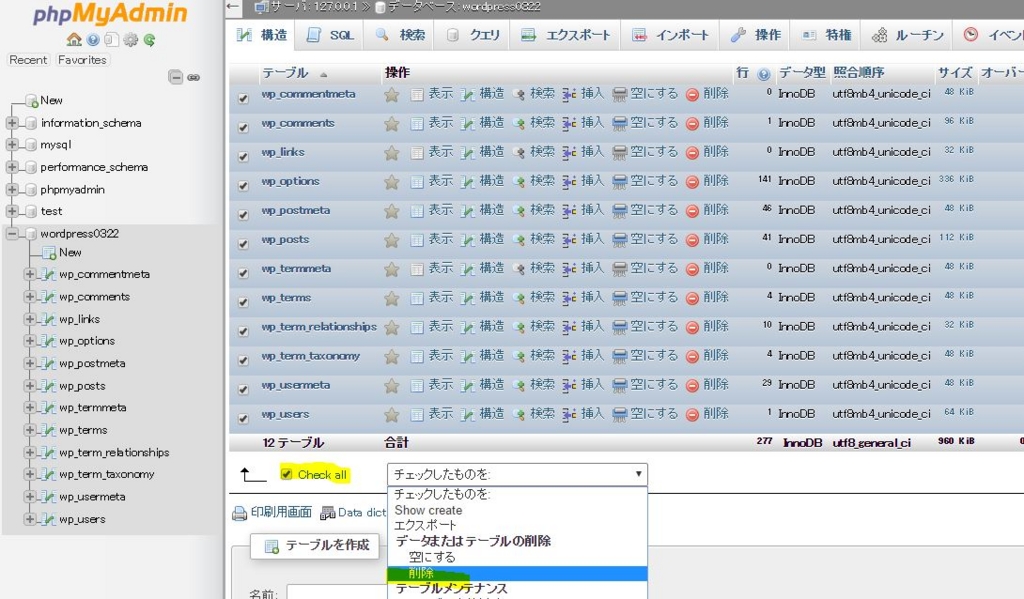The image size is (1024, 599).
Task: Expand wp_users in the sidebar tree
Action: [x=29, y=519]
